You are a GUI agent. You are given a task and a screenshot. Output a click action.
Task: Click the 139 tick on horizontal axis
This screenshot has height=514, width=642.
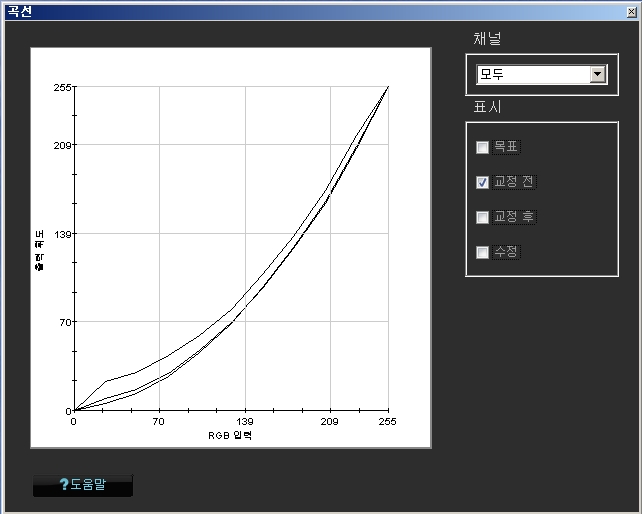tap(245, 423)
